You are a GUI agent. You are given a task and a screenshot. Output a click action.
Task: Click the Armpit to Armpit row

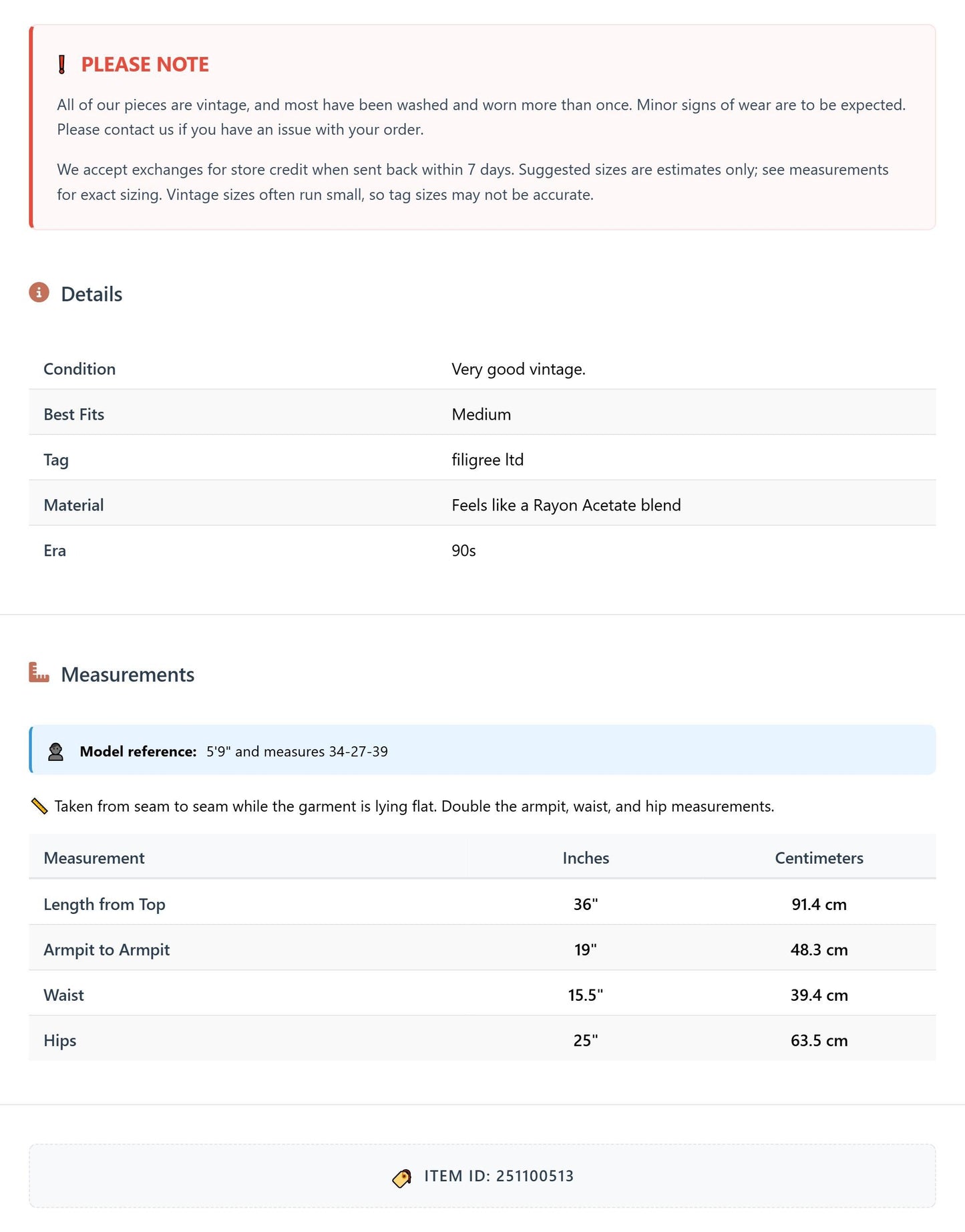click(482, 949)
